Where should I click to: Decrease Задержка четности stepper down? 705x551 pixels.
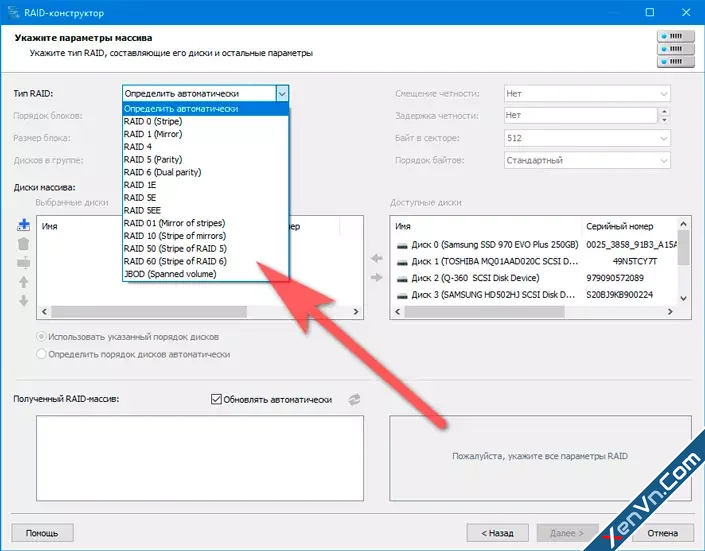tap(664, 120)
